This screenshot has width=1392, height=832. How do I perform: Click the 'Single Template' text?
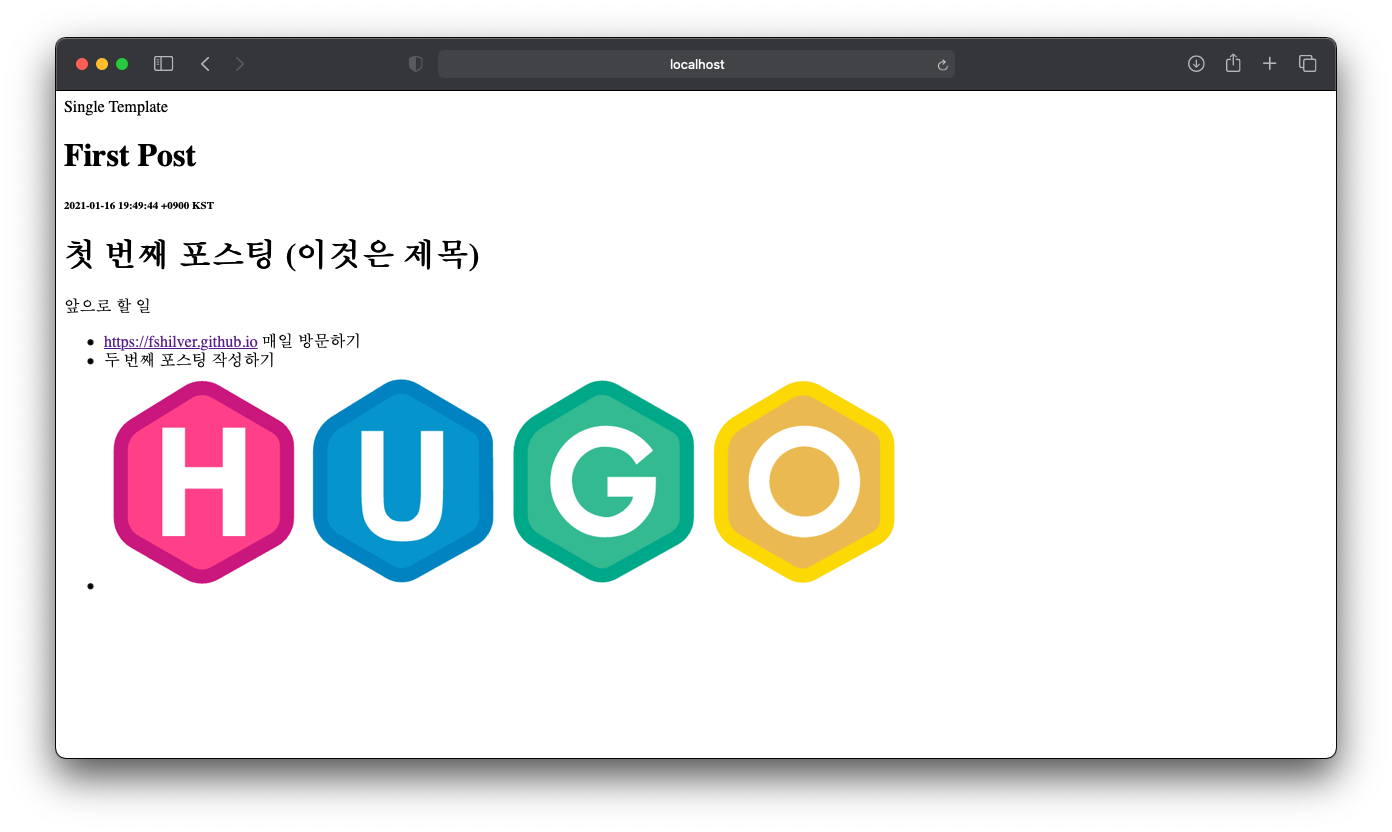pyautogui.click(x=116, y=107)
